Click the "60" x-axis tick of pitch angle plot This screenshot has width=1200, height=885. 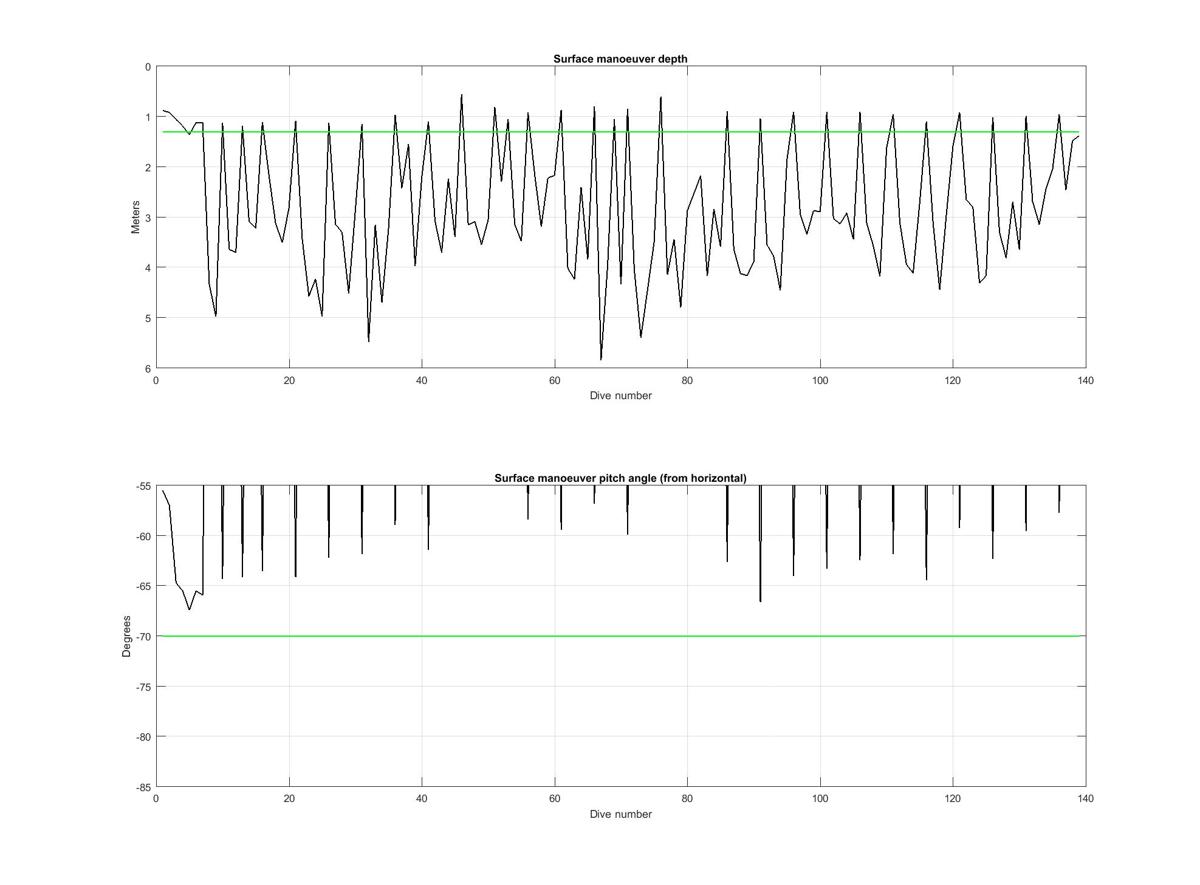click(554, 799)
